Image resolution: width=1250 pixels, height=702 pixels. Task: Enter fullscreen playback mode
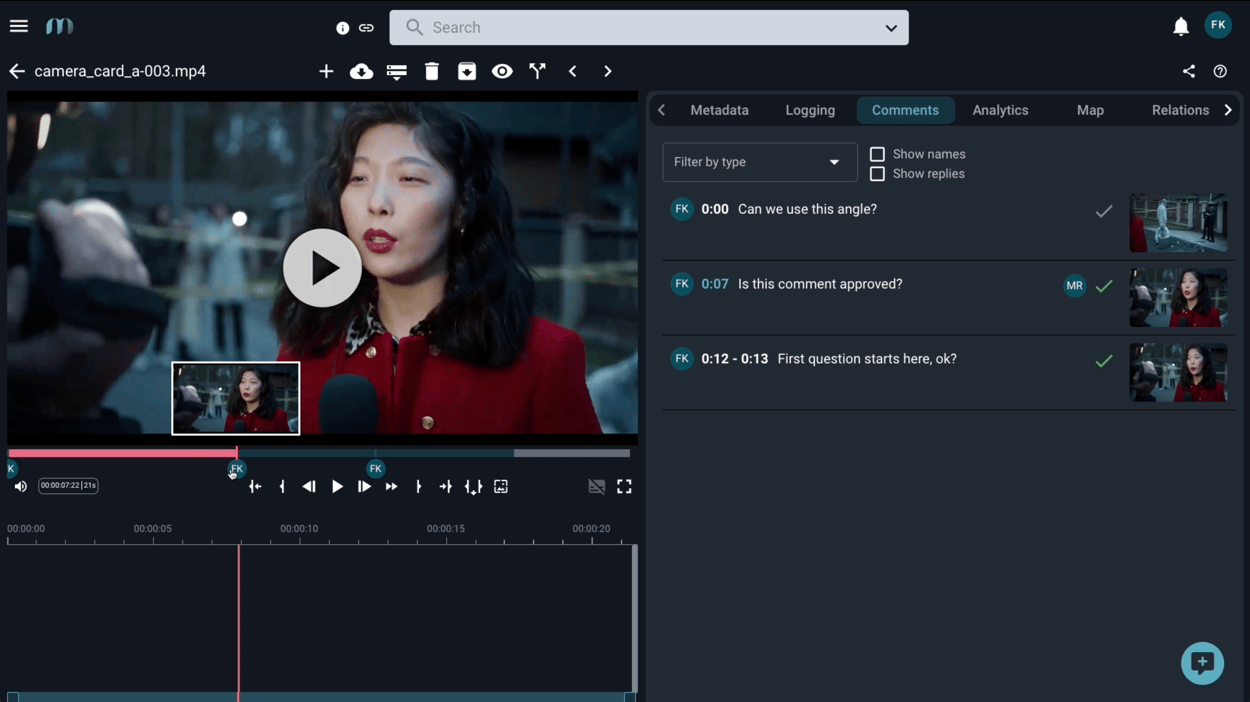[624, 486]
